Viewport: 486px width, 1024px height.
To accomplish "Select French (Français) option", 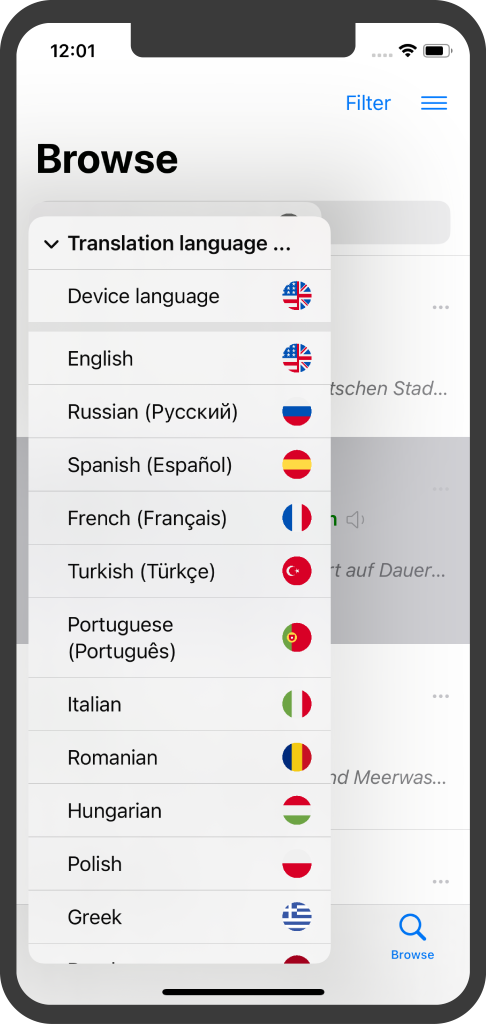I will pyautogui.click(x=180, y=518).
